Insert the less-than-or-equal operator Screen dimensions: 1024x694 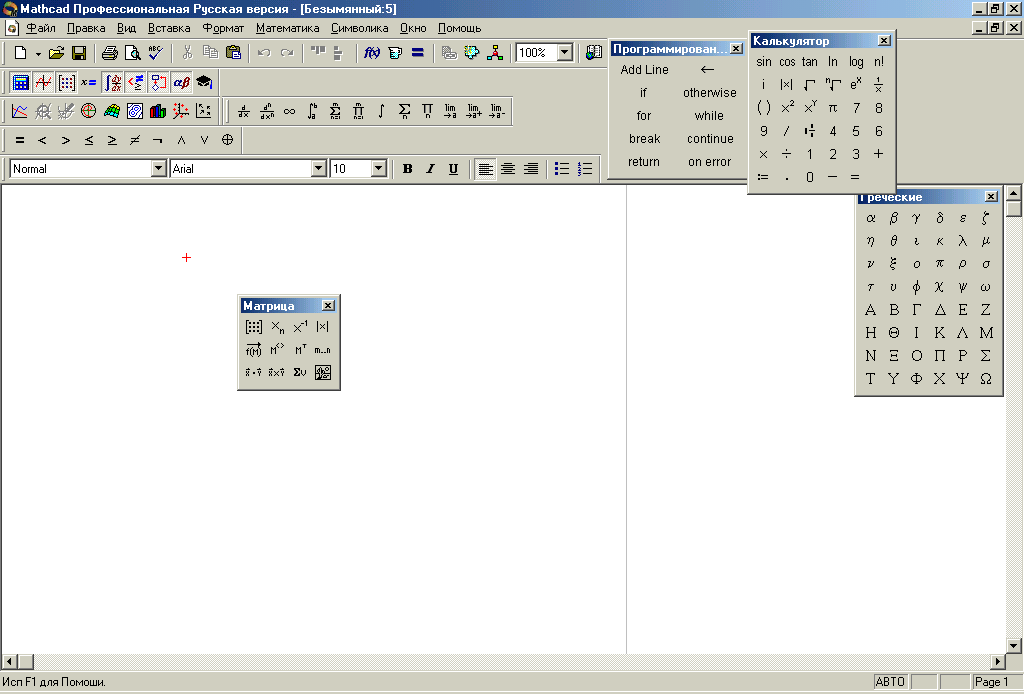coord(89,140)
